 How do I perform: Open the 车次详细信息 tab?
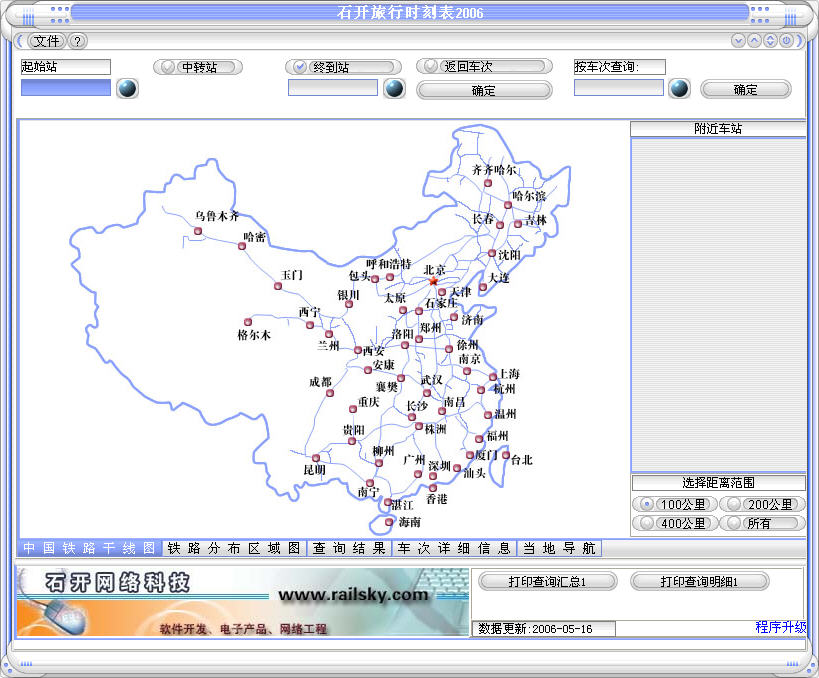pyautogui.click(x=454, y=548)
